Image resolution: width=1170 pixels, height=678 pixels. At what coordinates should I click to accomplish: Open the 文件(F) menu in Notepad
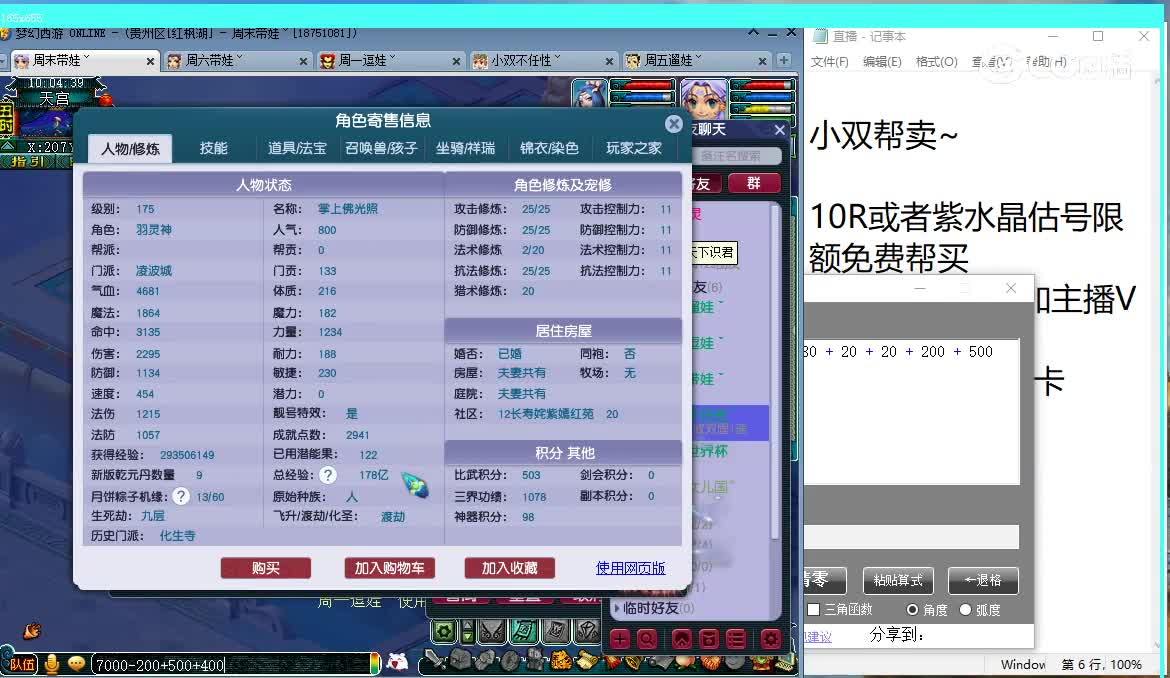(830, 60)
